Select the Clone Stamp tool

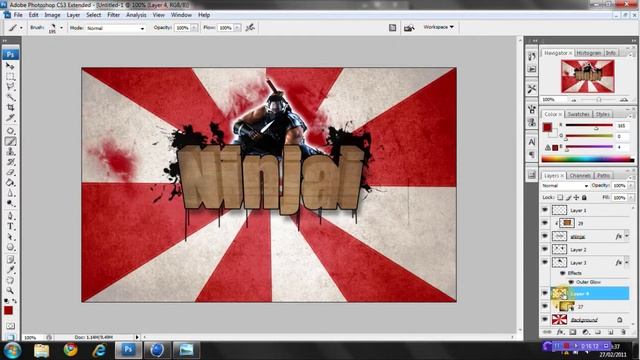click(x=10, y=151)
